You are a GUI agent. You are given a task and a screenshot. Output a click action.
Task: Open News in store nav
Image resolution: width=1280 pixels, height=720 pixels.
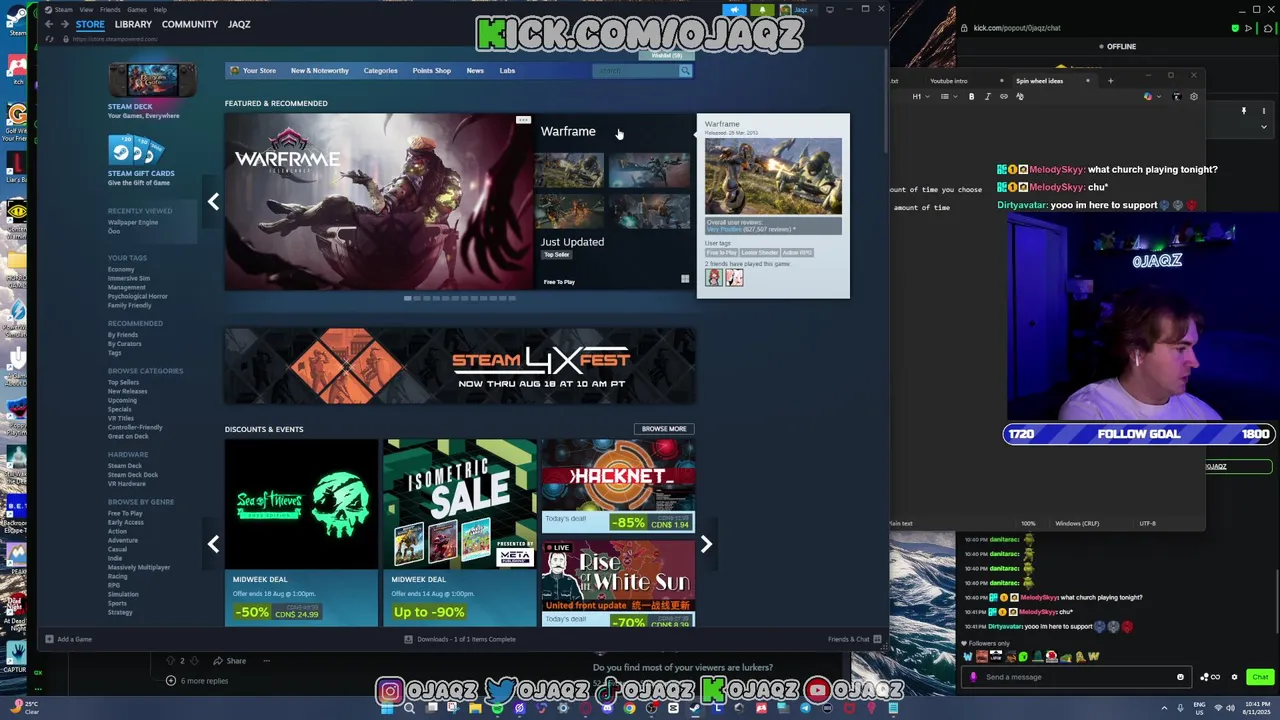click(x=475, y=71)
